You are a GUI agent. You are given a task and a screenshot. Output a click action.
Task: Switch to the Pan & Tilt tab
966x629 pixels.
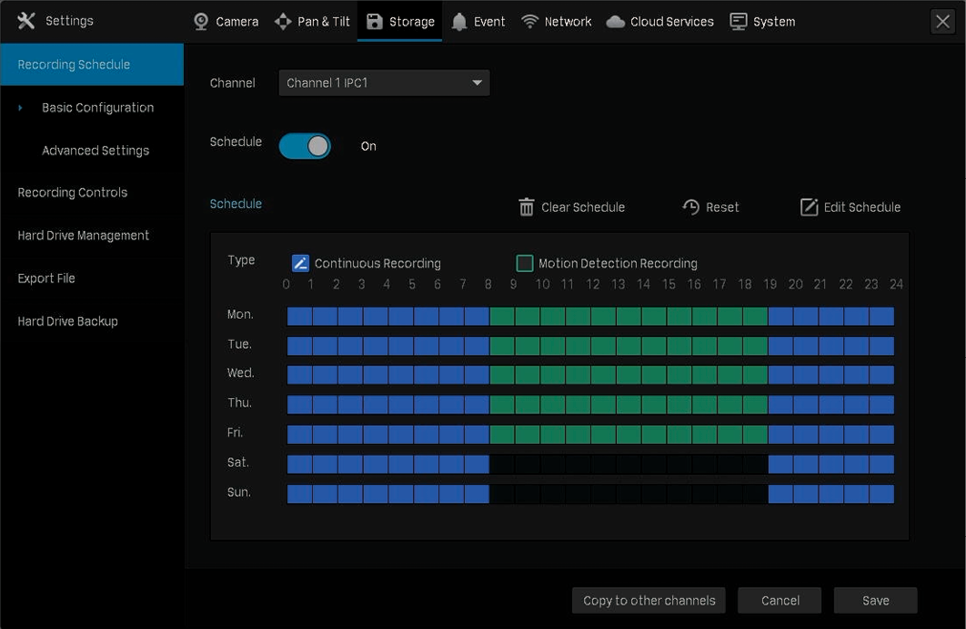pos(312,22)
